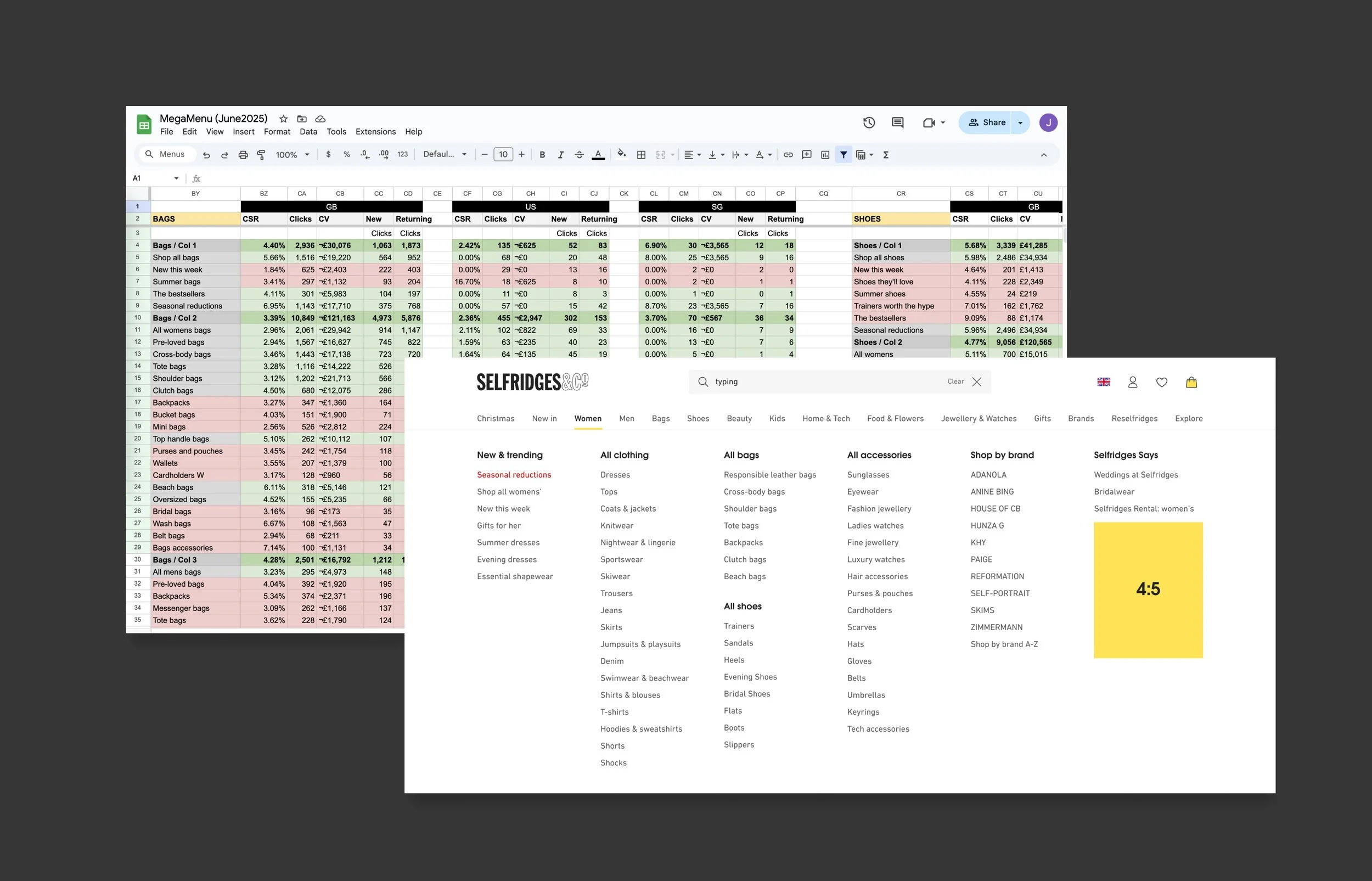Toggle italic text formatting

[560, 154]
